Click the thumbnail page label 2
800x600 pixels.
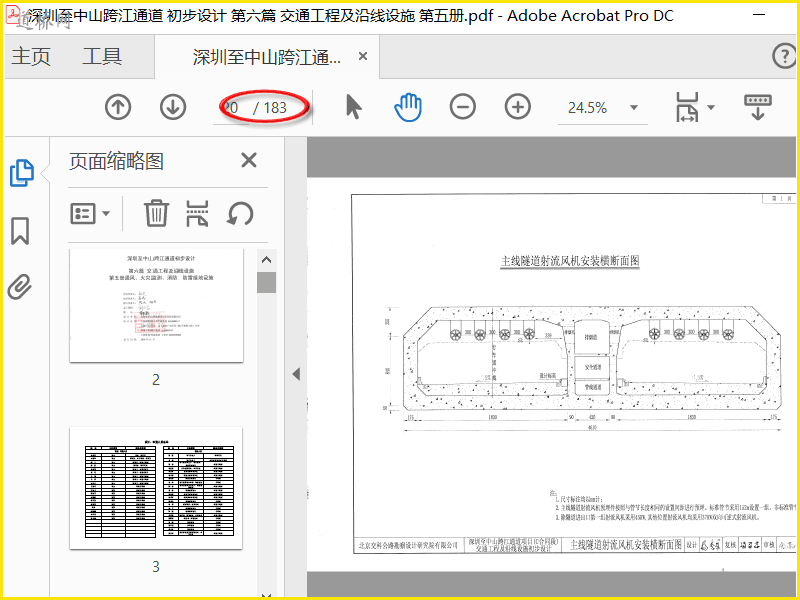(x=156, y=380)
